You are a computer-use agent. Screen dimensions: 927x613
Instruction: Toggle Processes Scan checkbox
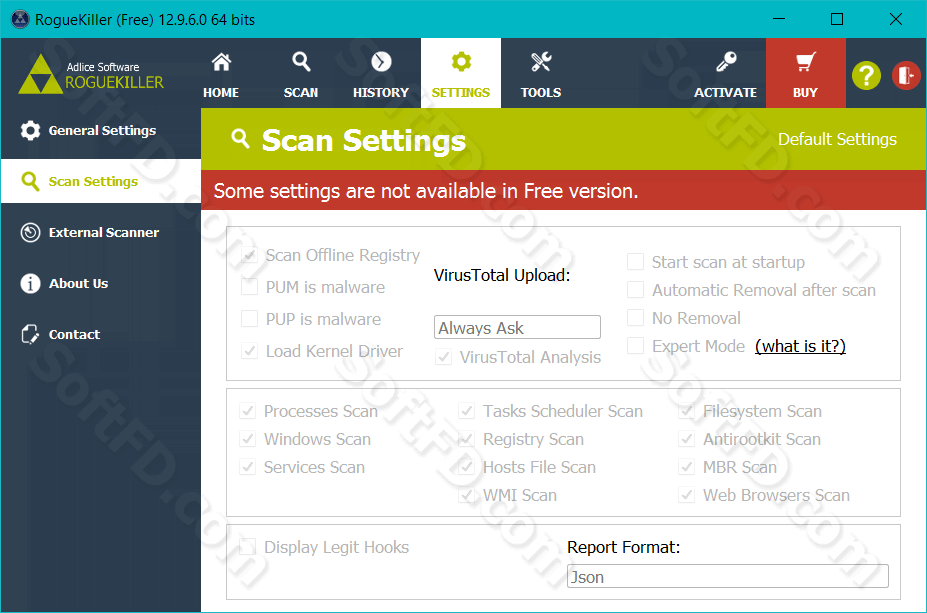click(248, 411)
